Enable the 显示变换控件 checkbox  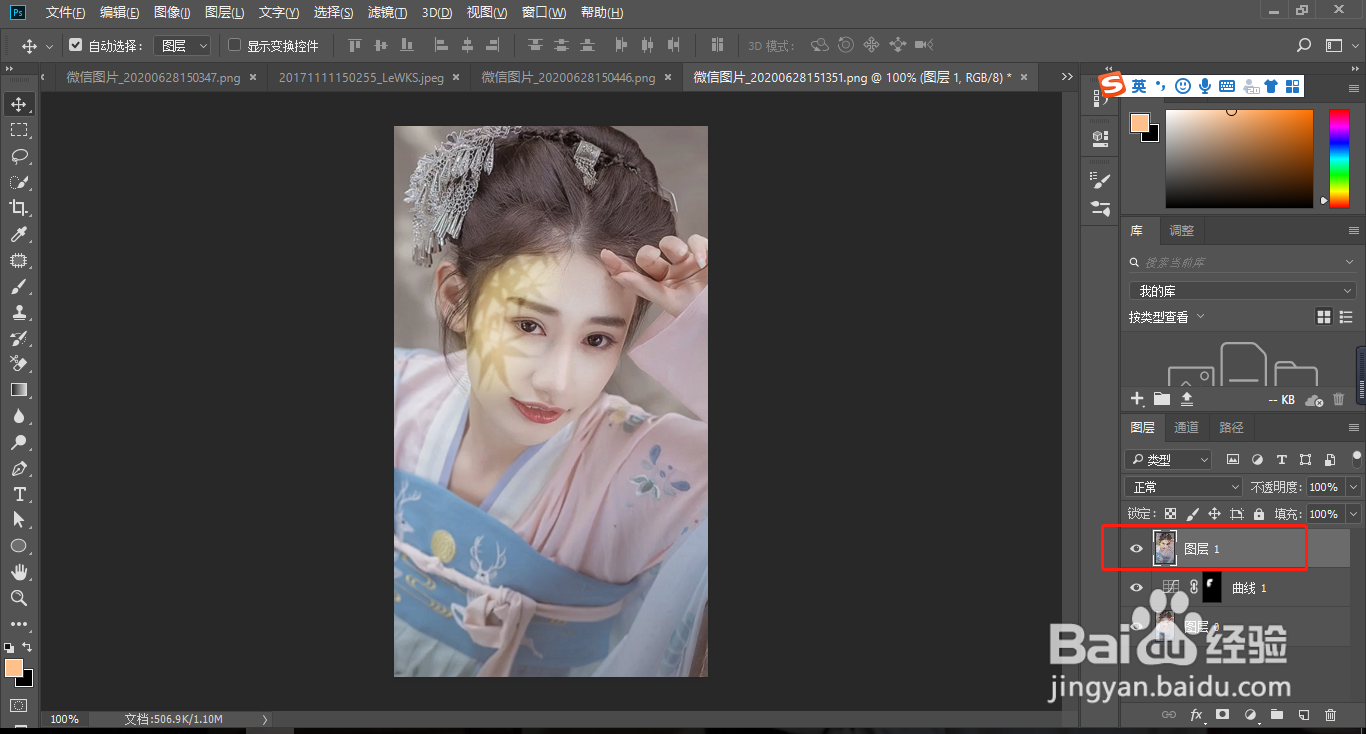235,45
